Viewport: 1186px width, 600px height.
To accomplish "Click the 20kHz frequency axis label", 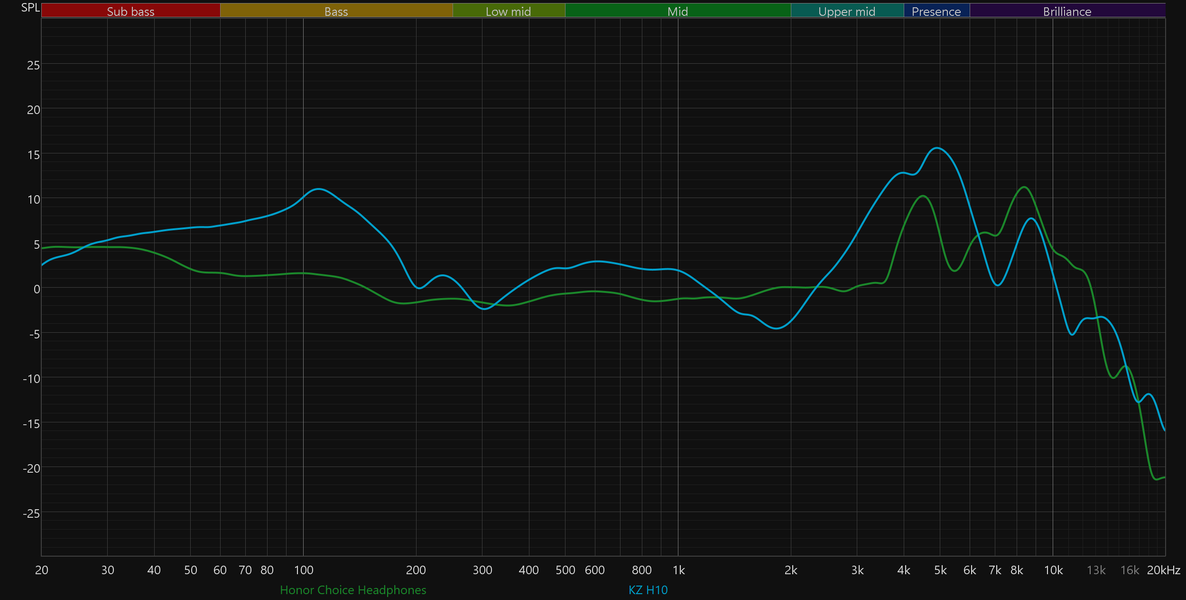I will [1161, 570].
